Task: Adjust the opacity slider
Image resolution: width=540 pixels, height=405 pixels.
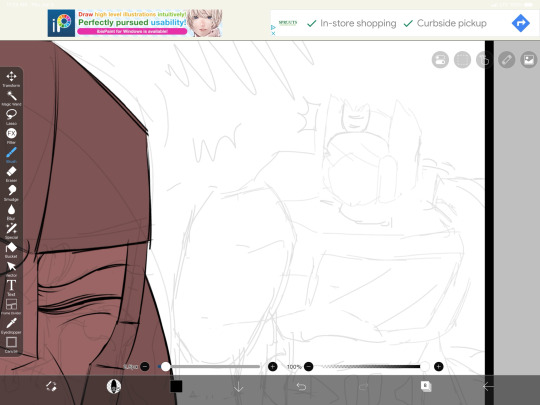Action: pos(374,366)
